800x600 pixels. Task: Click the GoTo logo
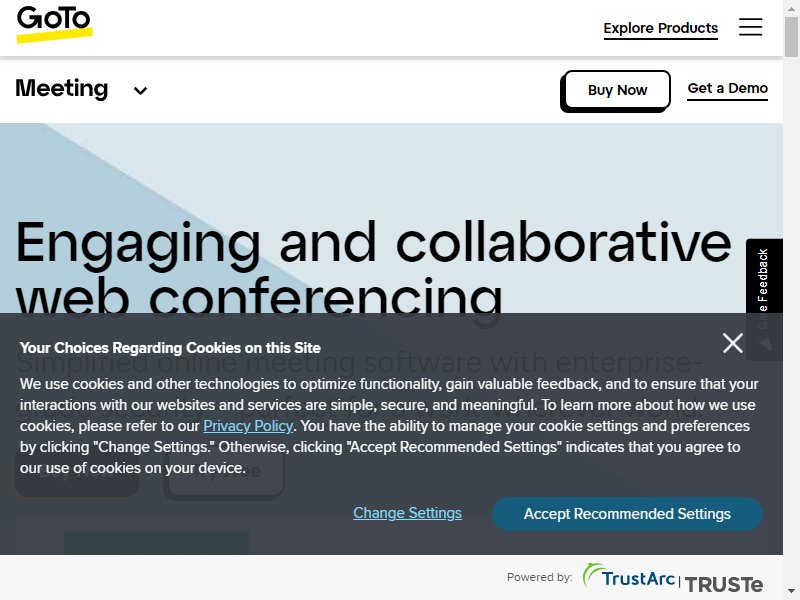54,24
